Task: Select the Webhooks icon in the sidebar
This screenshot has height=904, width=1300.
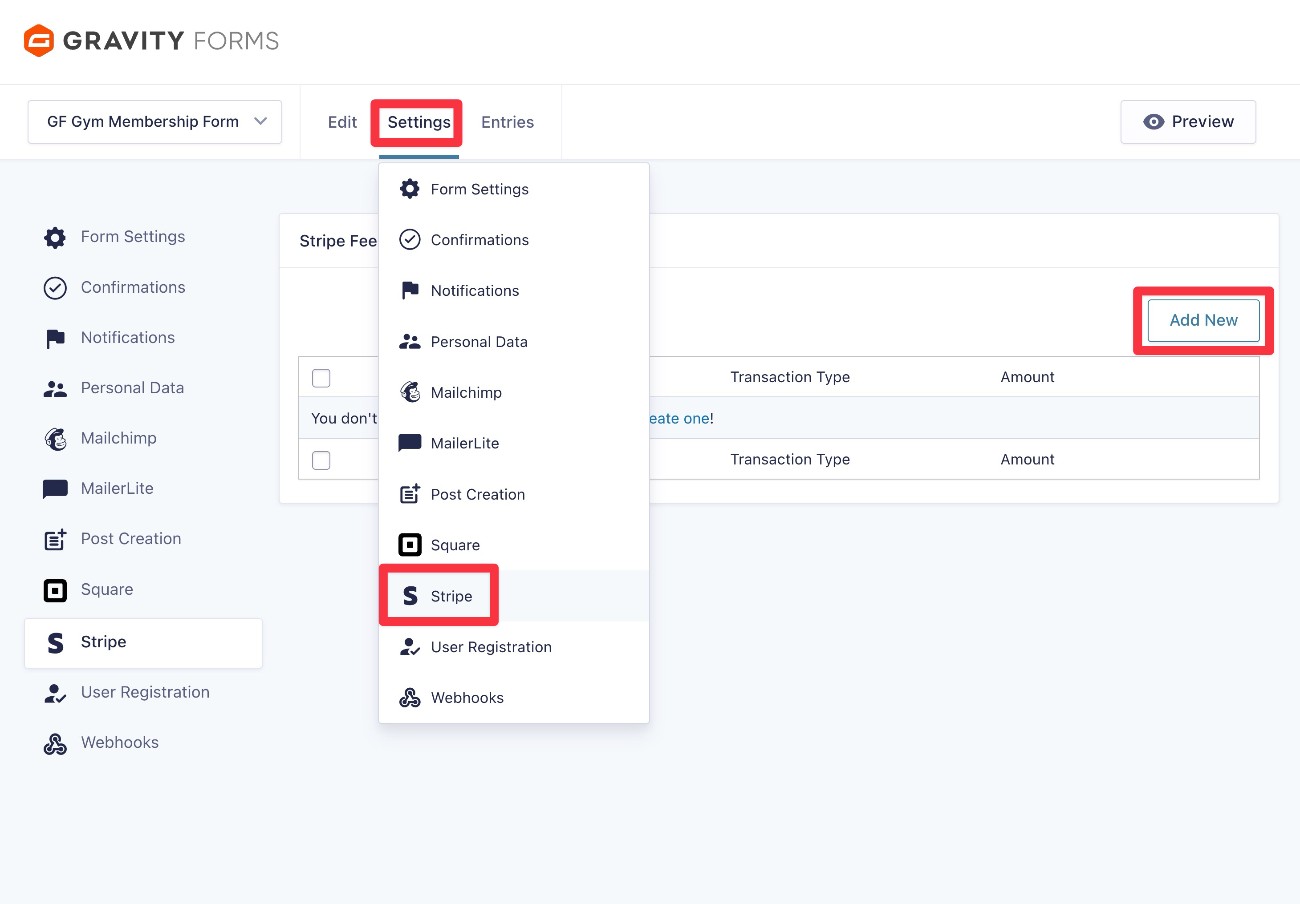Action: [55, 742]
